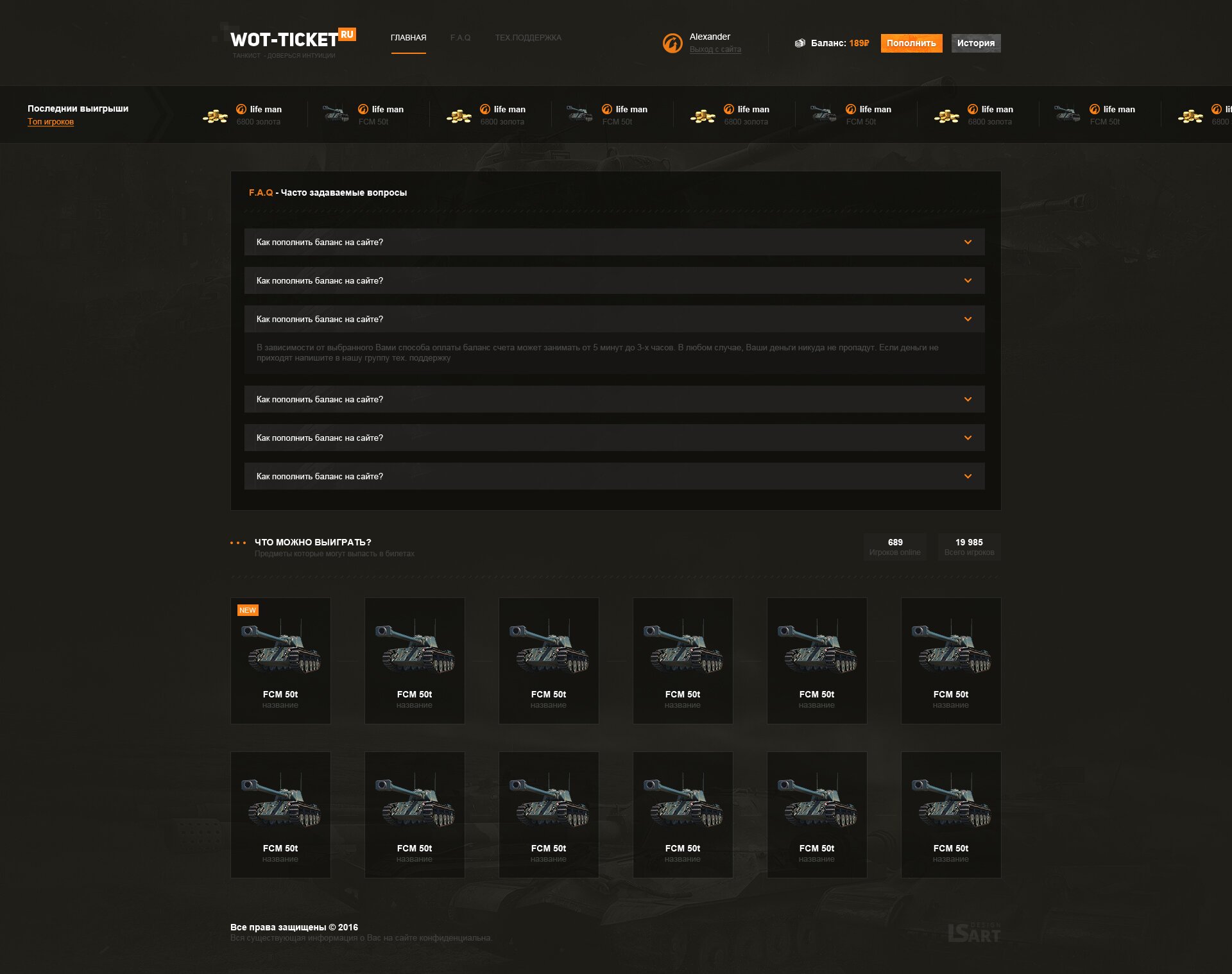Viewport: 1232px width, 974px height.
Task: Click the orange avatar icon beside Alexander
Action: [x=672, y=43]
